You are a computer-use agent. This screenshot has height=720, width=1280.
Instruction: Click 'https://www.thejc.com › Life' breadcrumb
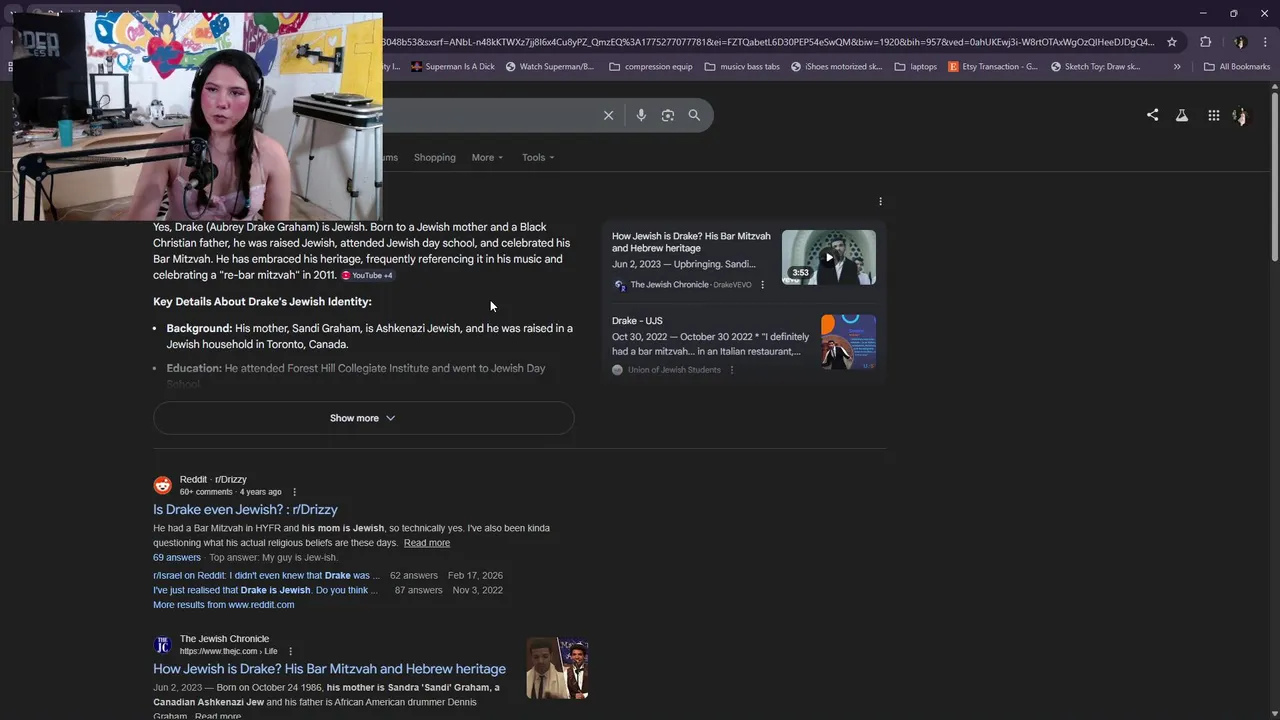click(228, 652)
